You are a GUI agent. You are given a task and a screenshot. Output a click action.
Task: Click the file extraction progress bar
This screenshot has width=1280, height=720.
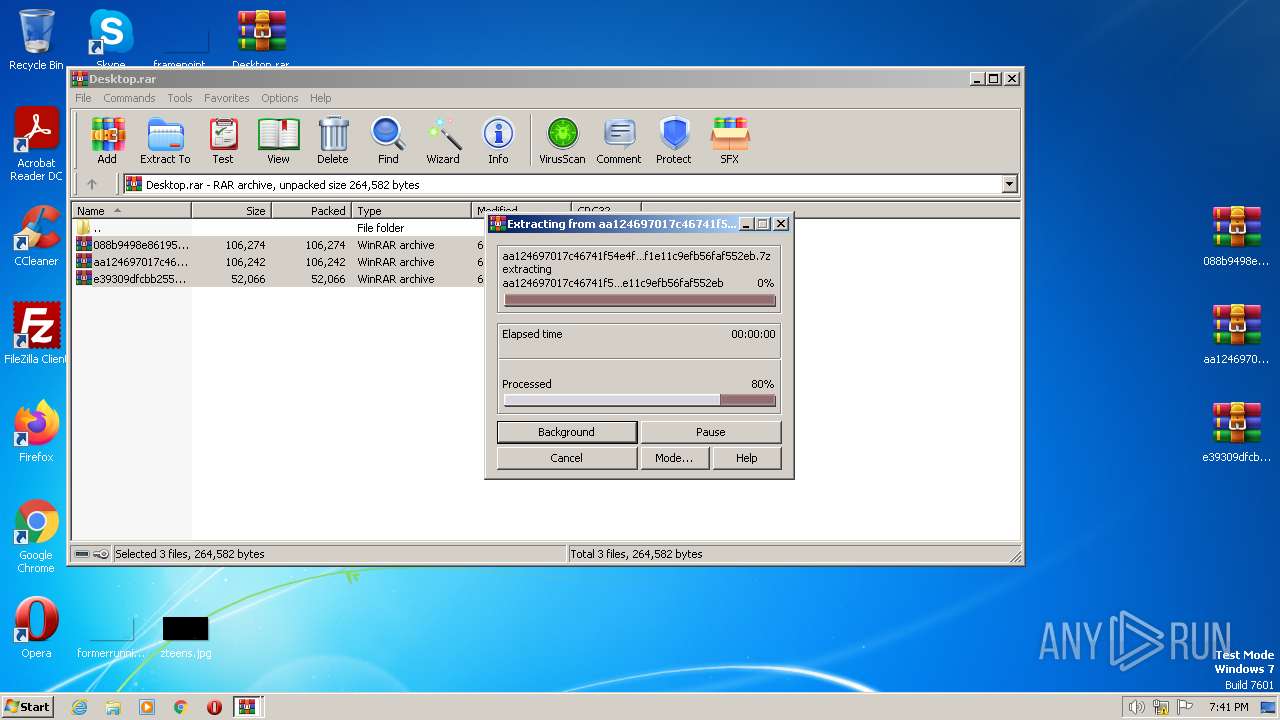click(640, 300)
